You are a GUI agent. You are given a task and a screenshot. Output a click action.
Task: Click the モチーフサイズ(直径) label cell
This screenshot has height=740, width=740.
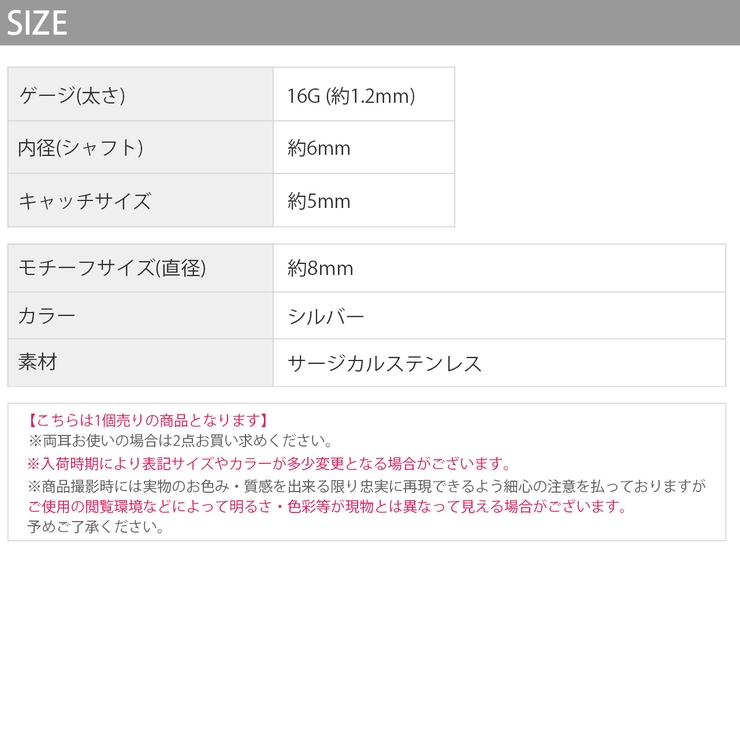point(112,268)
